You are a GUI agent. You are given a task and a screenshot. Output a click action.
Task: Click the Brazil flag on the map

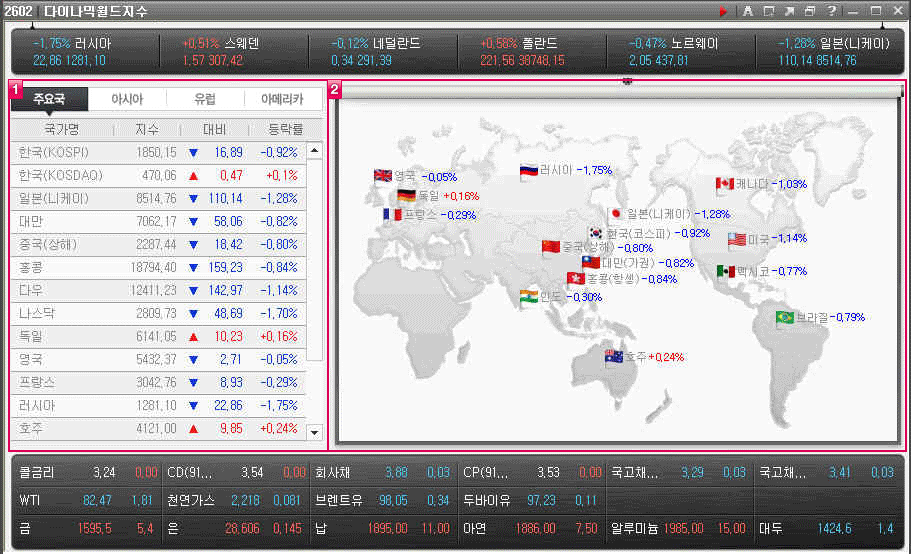tap(785, 318)
